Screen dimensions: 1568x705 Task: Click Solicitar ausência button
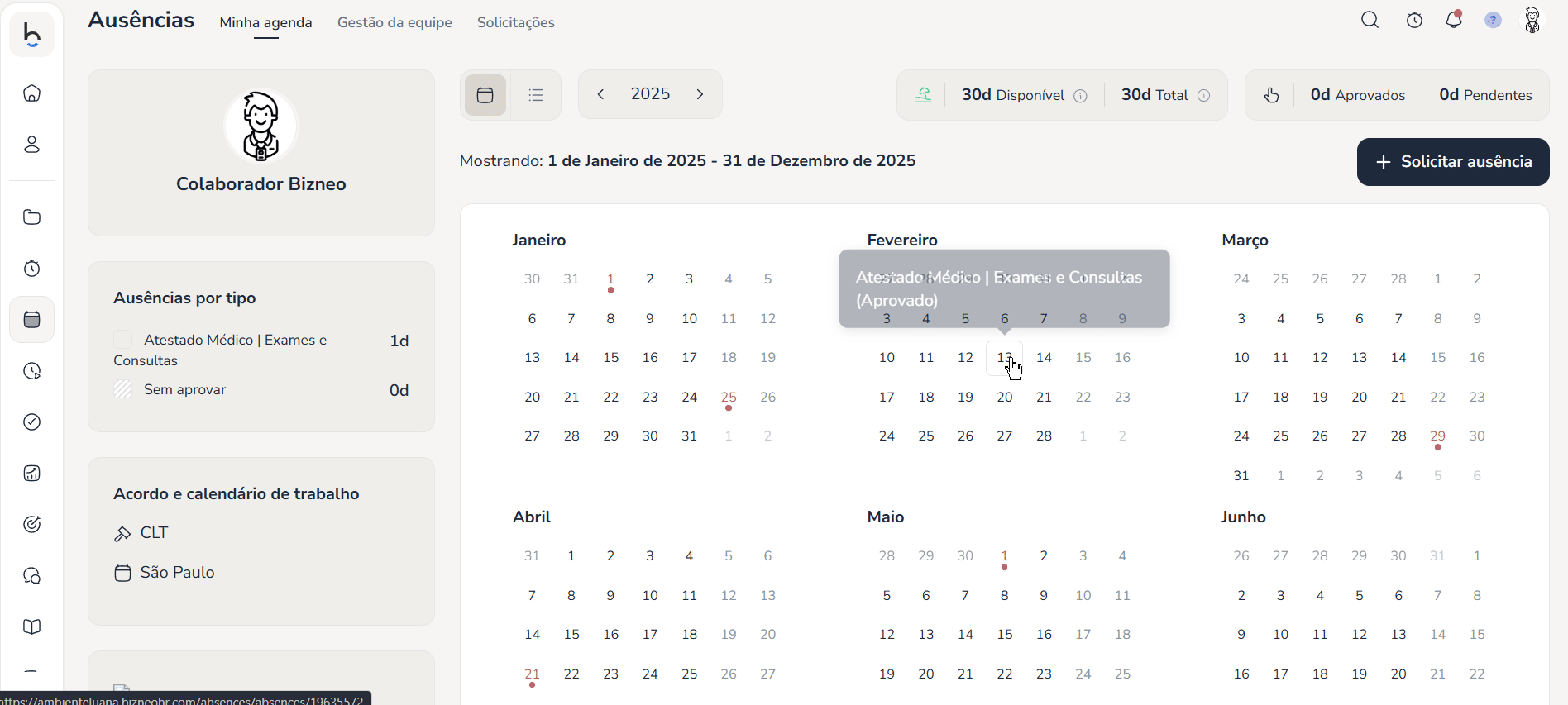[1452, 162]
